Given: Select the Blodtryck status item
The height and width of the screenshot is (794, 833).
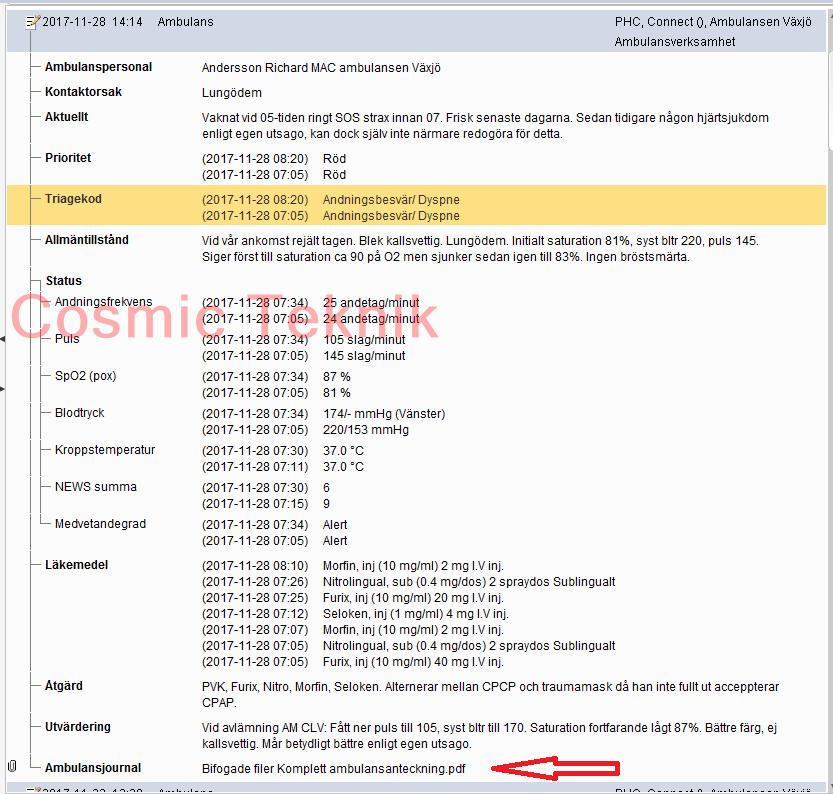Looking at the screenshot, I should click(x=80, y=413).
